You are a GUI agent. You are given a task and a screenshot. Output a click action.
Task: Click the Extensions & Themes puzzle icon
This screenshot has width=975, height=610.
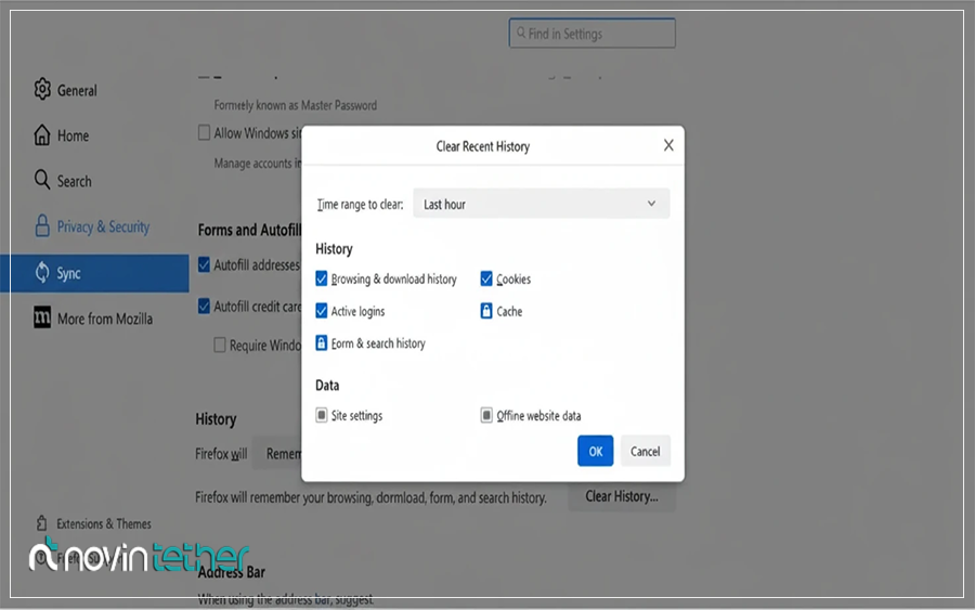[41, 524]
